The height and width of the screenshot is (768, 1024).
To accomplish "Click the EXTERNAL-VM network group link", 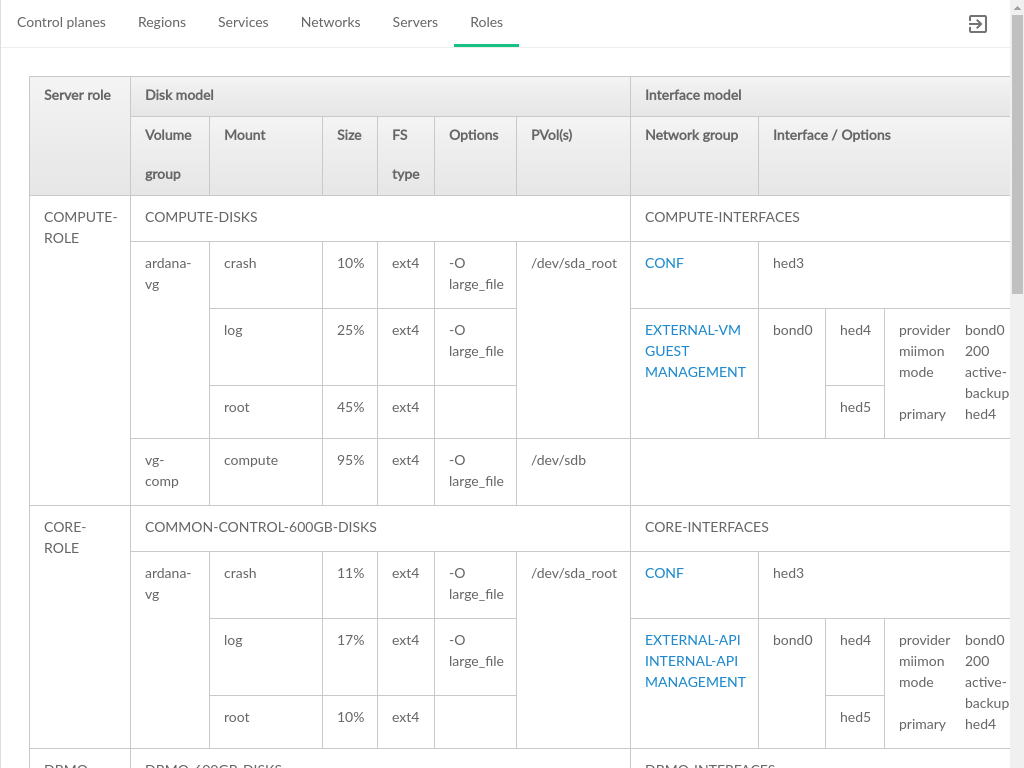I will coord(692,330).
